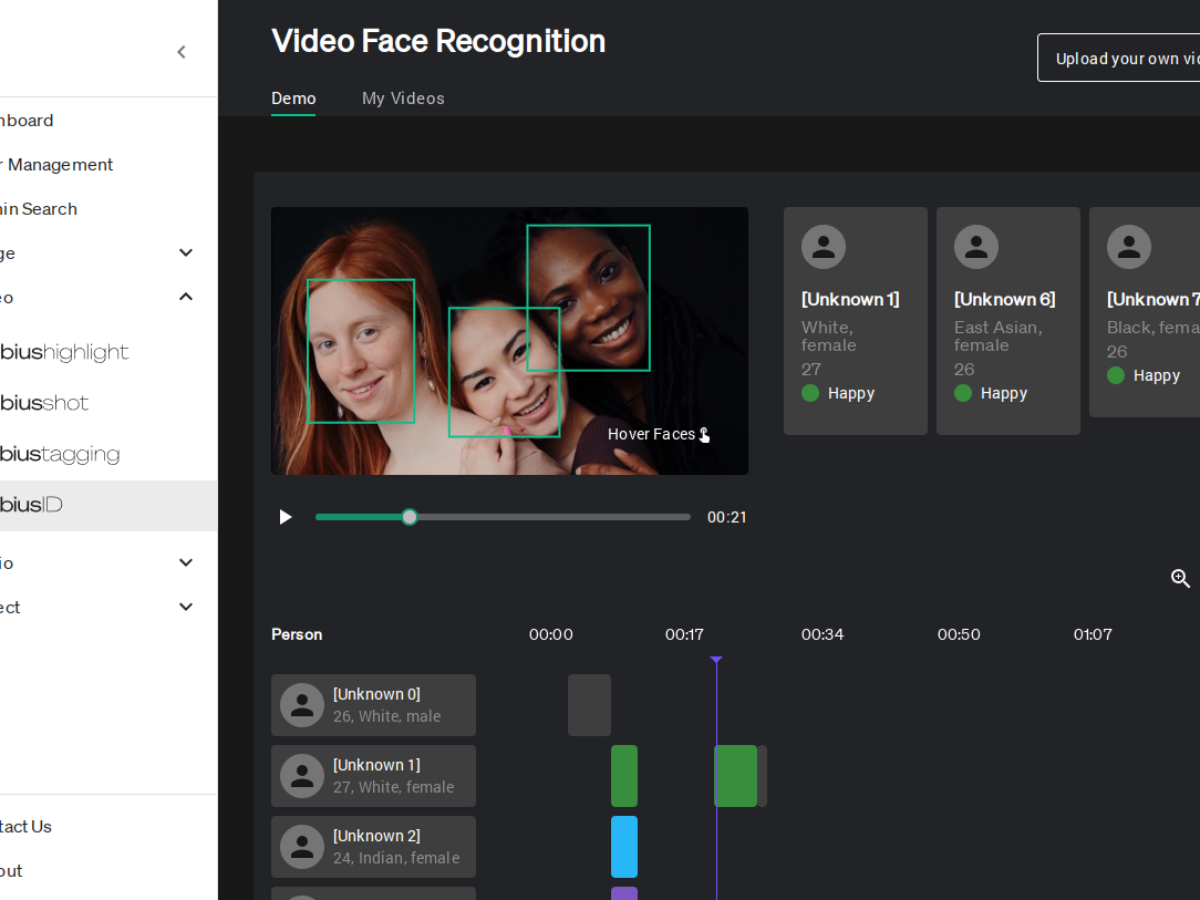Select the top-right woman's face box

588,298
